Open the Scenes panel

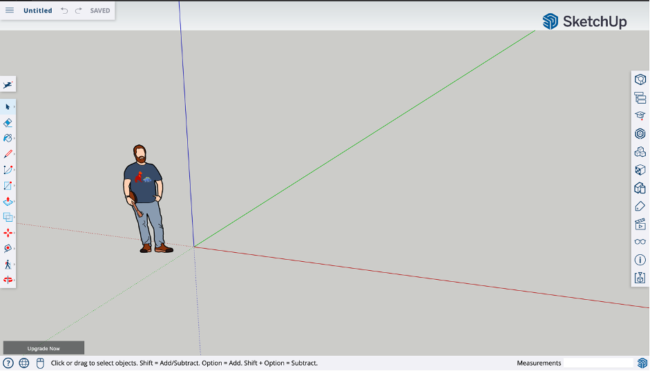point(640,224)
